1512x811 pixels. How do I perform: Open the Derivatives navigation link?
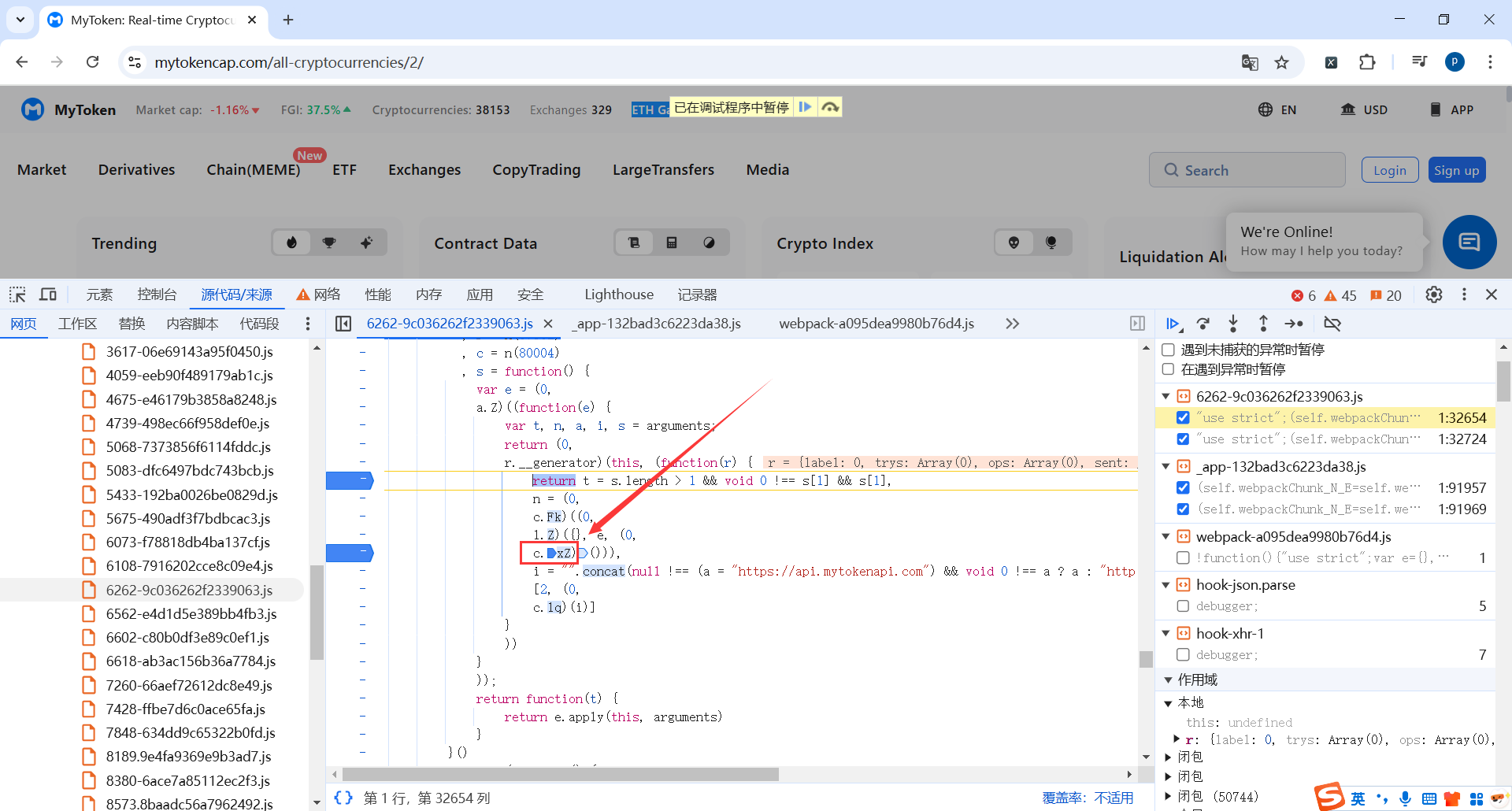coord(137,170)
